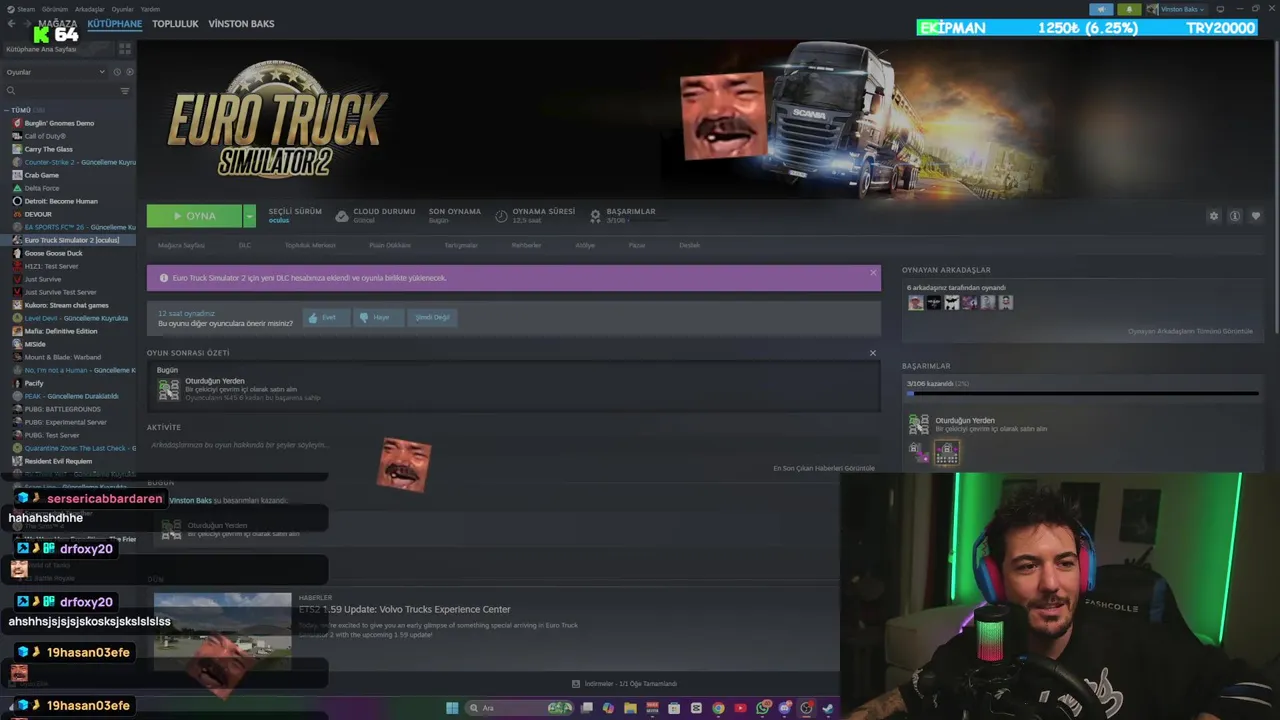Click the library search field
The height and width of the screenshot is (720, 1280).
point(60,91)
